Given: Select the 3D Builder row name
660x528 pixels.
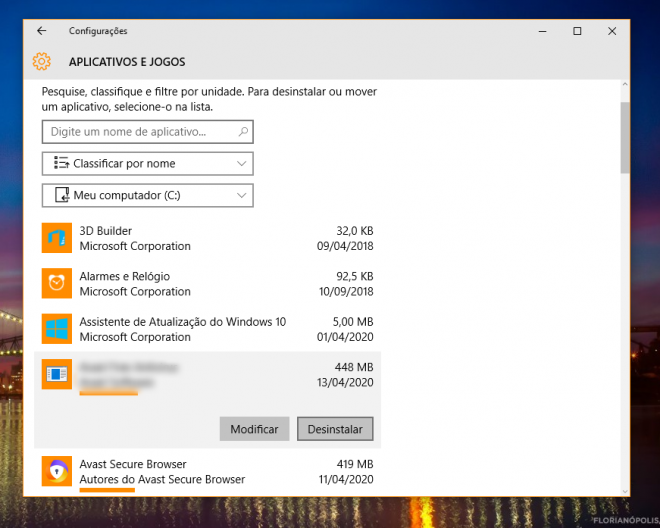Looking at the screenshot, I should (x=106, y=231).
